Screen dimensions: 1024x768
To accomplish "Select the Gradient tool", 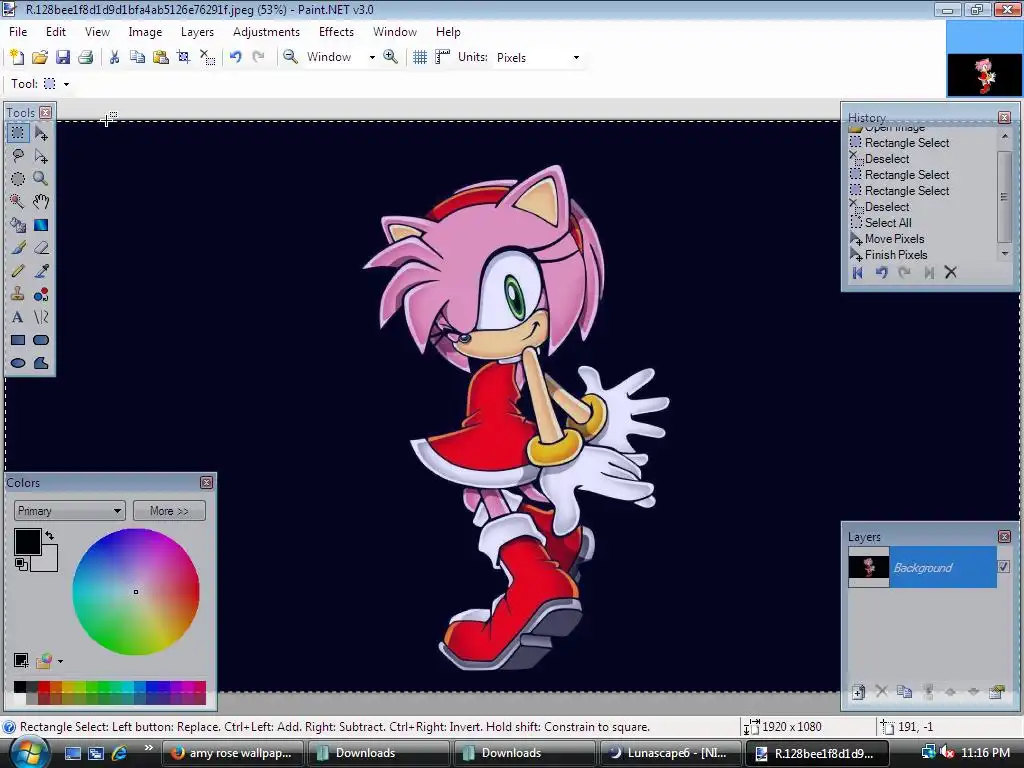I will [x=41, y=225].
